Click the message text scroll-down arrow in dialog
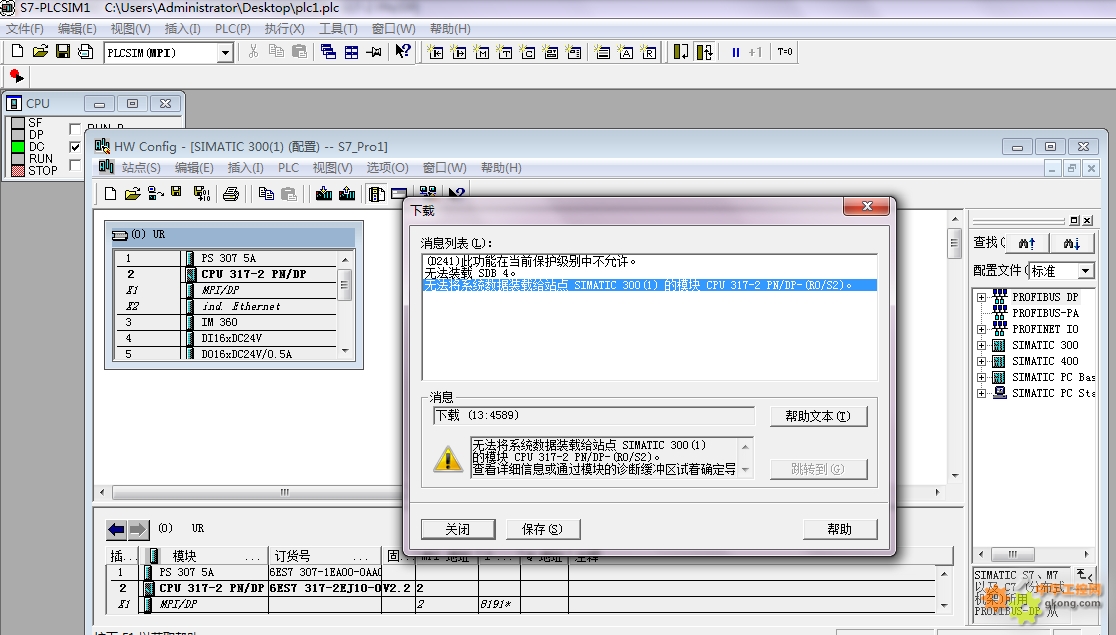The image size is (1116, 635). pos(745,470)
